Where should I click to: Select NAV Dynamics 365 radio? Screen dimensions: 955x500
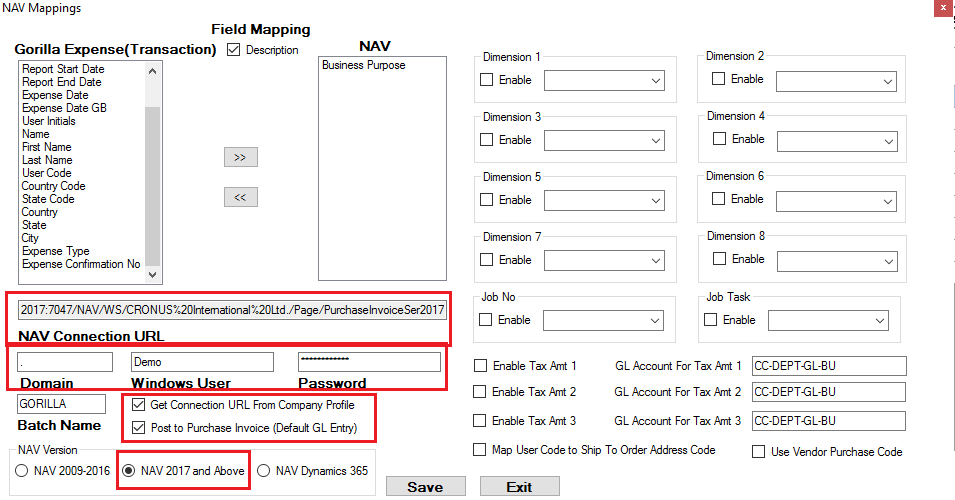click(x=264, y=471)
